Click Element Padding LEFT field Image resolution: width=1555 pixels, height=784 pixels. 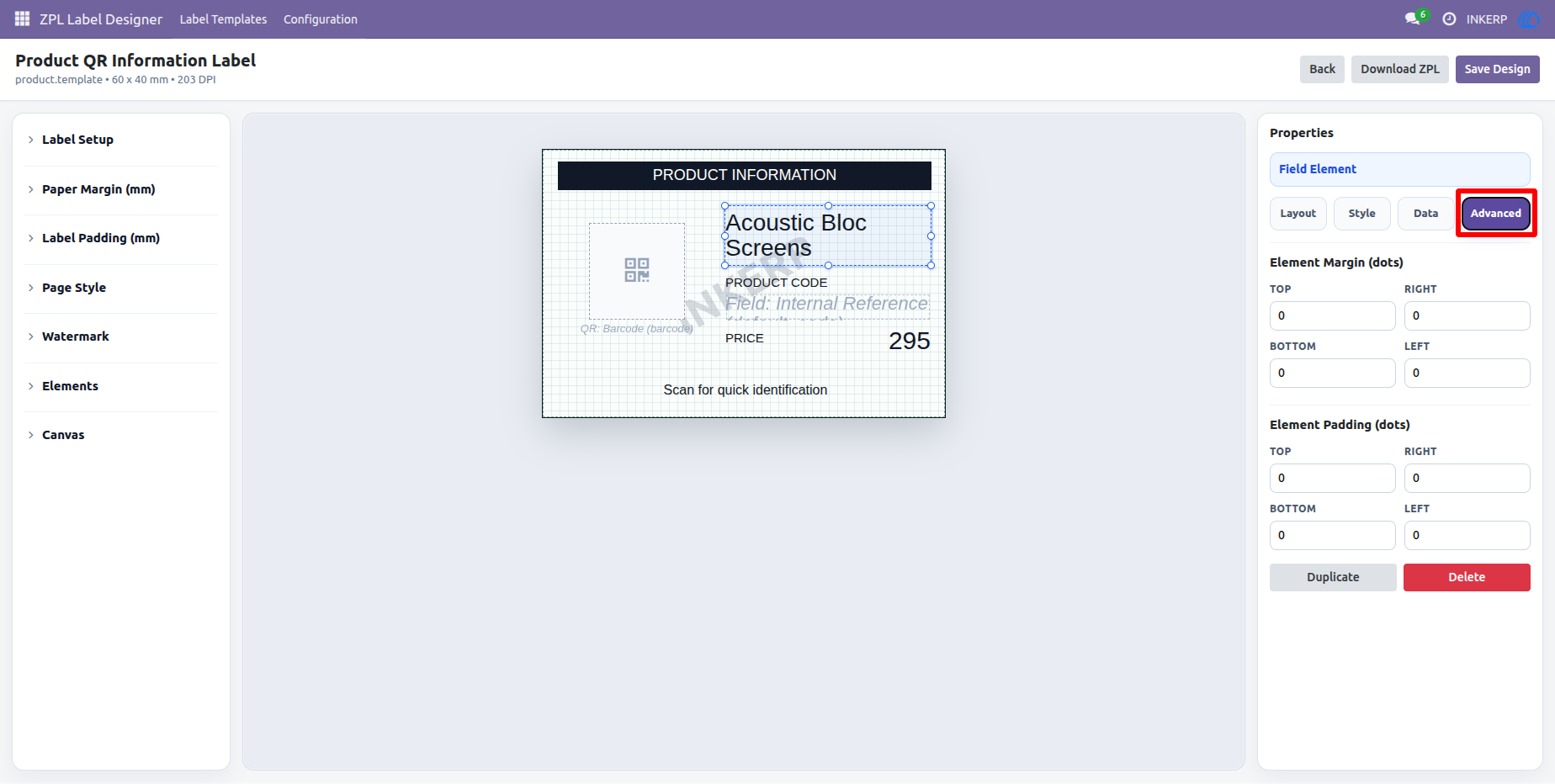click(1467, 535)
